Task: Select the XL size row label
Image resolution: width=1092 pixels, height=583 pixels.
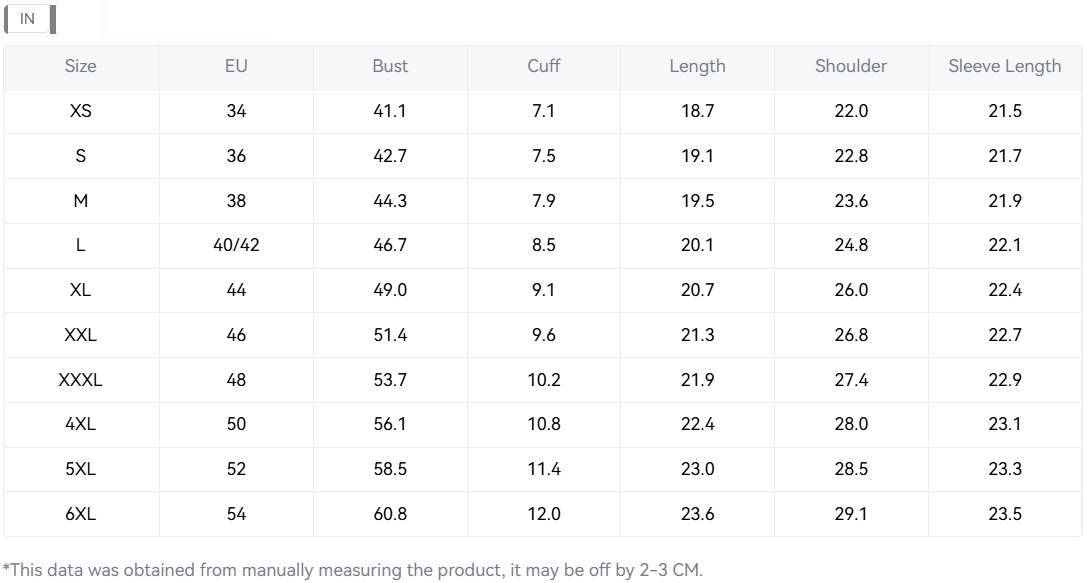Action: point(81,290)
